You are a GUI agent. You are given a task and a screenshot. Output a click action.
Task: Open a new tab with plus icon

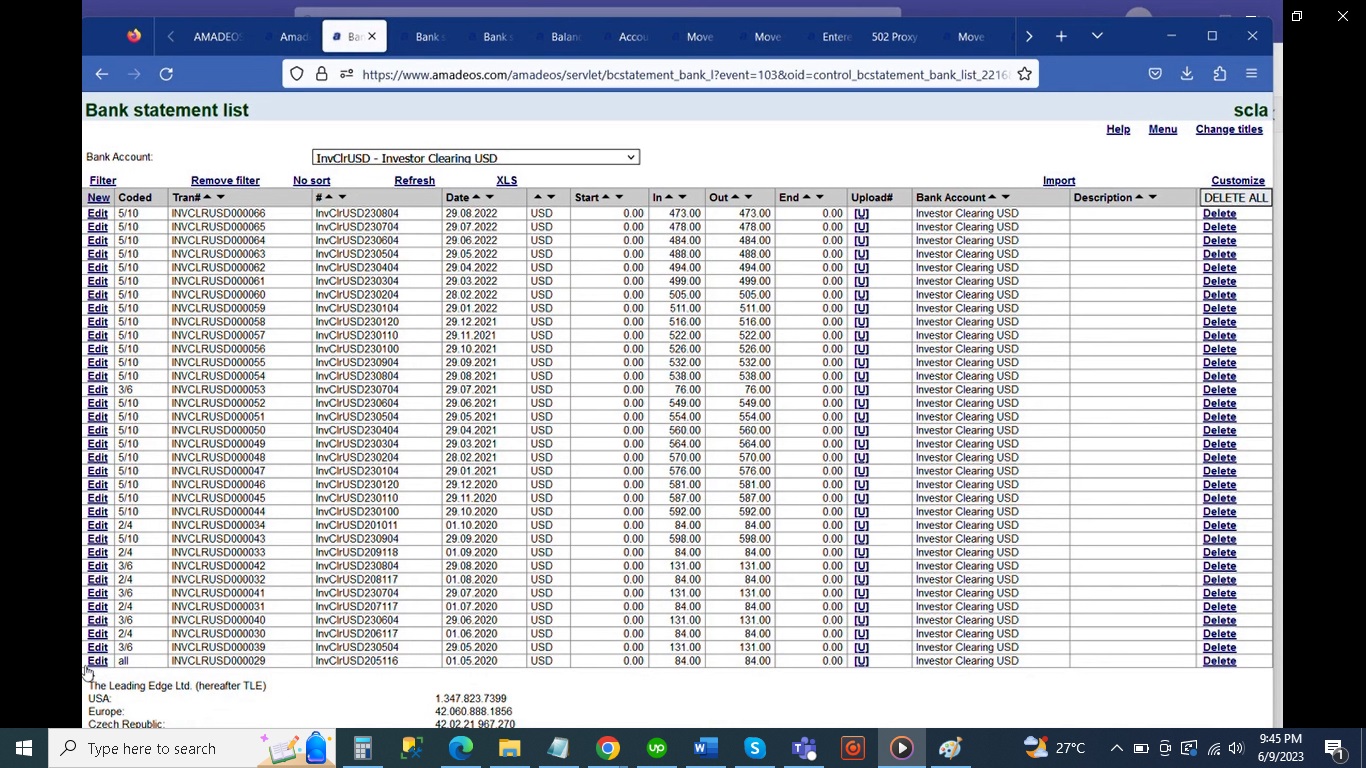point(1061,37)
